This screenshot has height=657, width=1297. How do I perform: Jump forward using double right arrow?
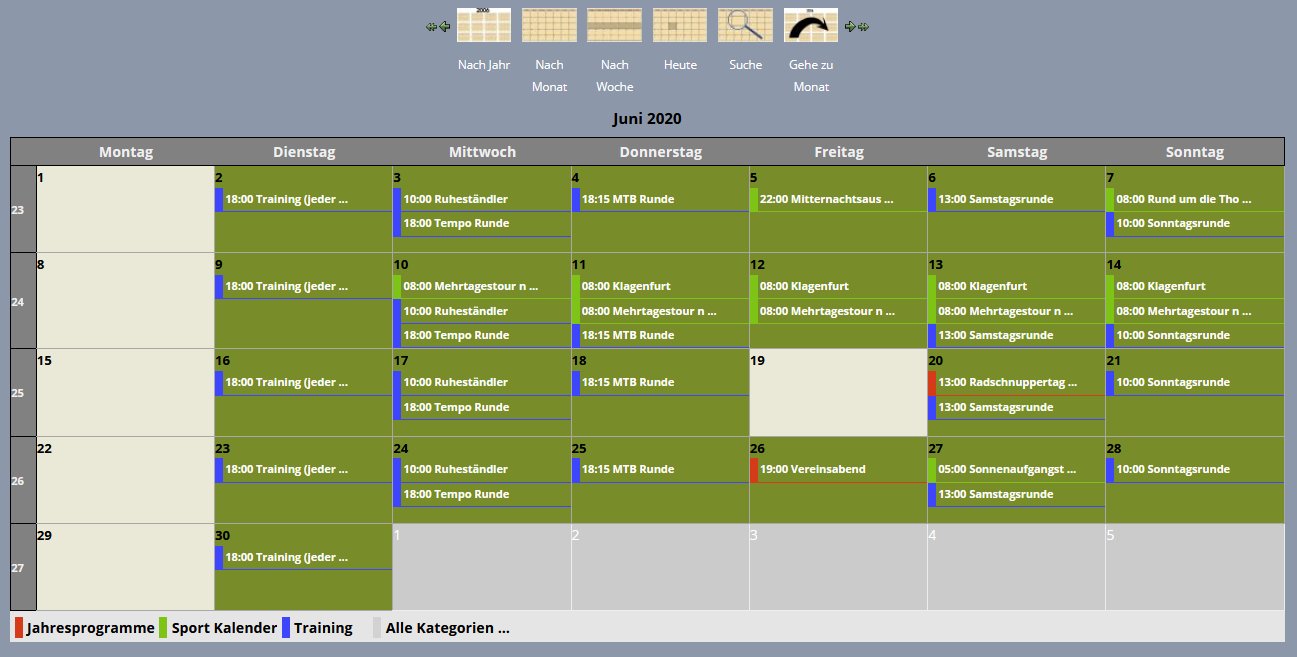tap(863, 27)
